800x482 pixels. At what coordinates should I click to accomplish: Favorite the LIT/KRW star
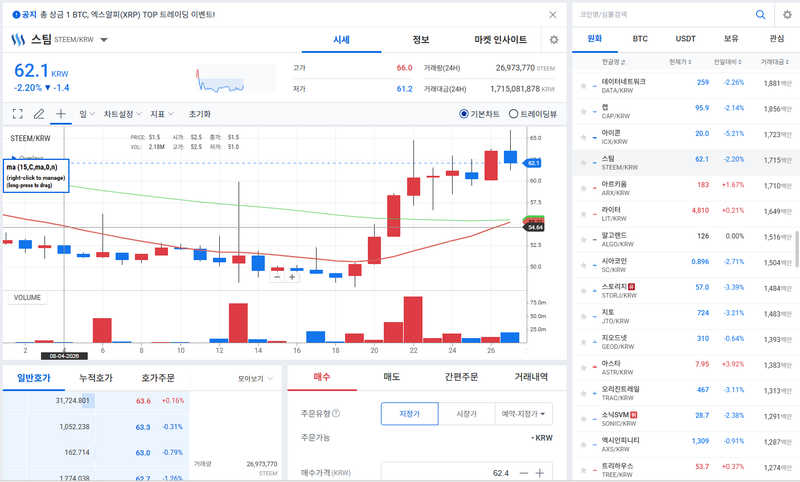point(583,214)
